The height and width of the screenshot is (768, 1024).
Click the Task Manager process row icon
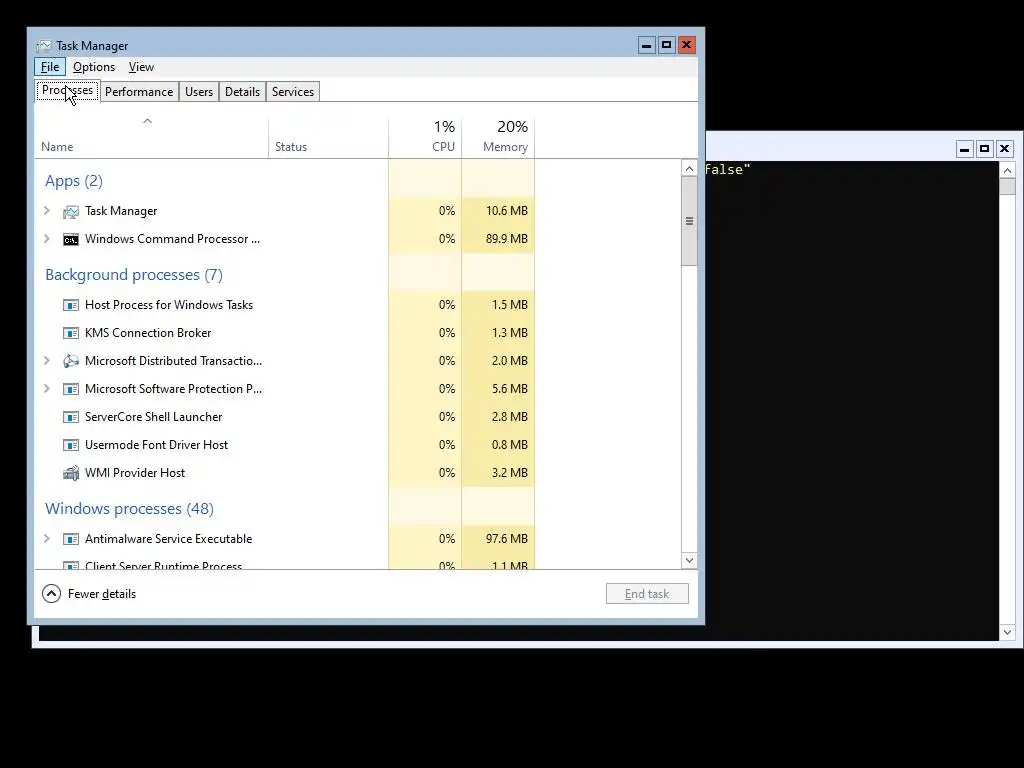click(71, 212)
